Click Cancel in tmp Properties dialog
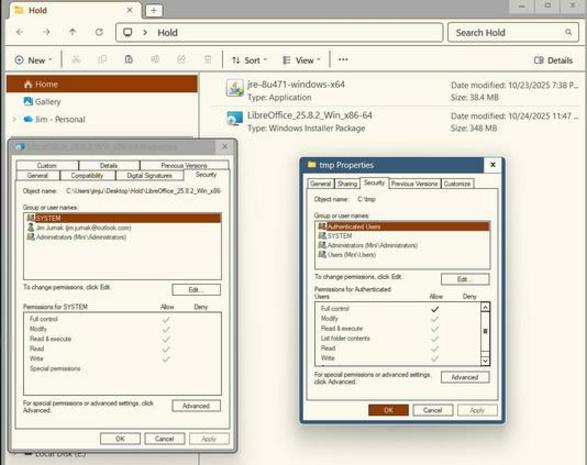This screenshot has height=465, width=587. 432,410
